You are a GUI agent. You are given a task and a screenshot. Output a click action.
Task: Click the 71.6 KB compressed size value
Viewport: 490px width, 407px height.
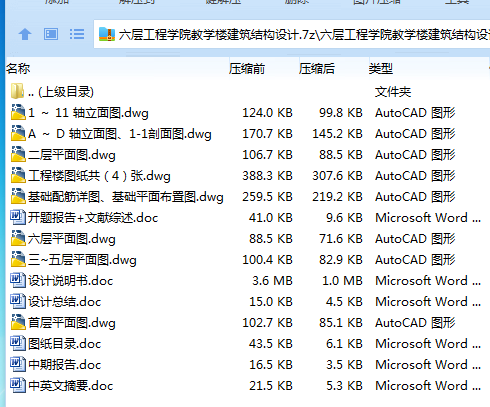point(341,239)
